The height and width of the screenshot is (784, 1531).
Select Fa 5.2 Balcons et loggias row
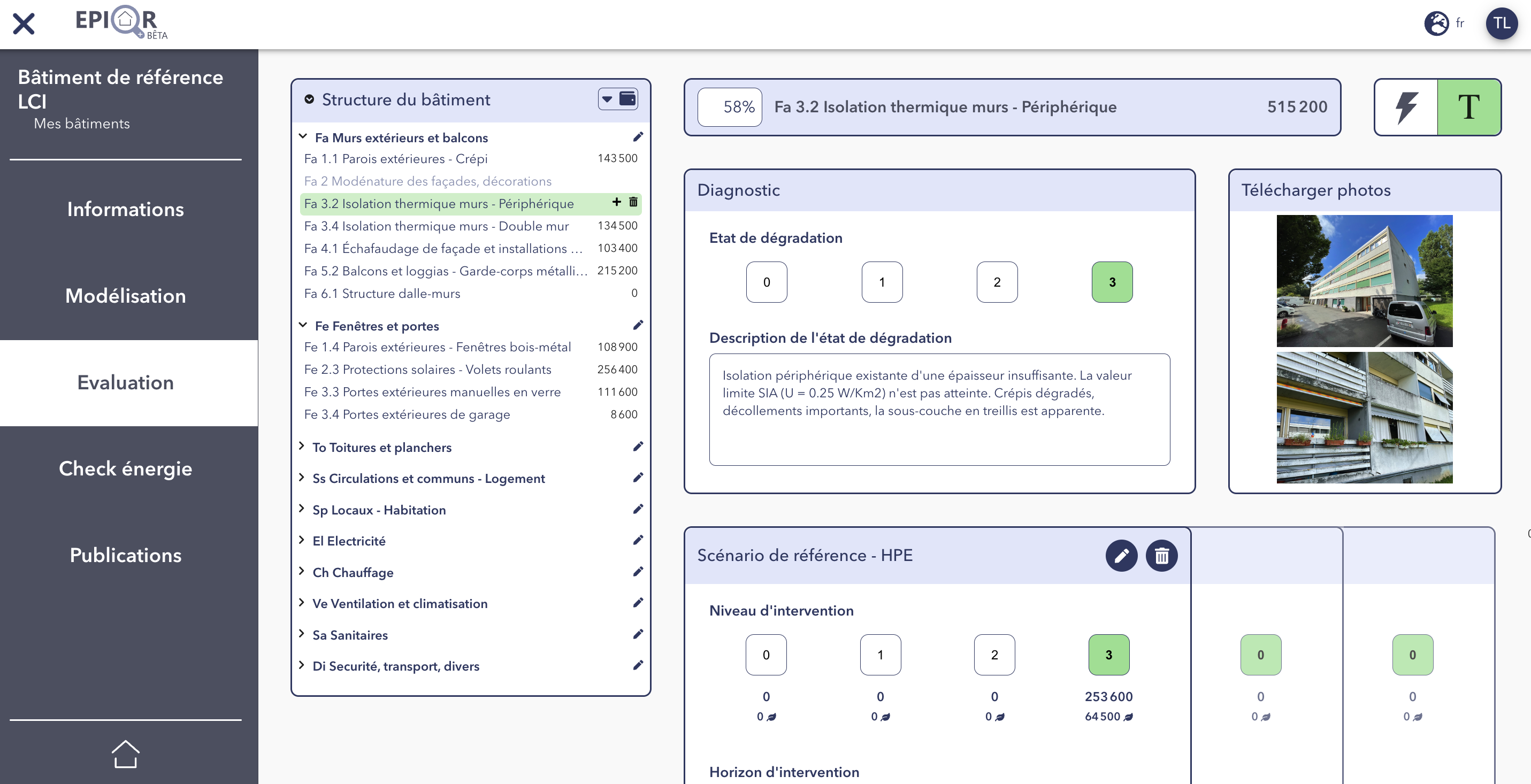[471, 271]
